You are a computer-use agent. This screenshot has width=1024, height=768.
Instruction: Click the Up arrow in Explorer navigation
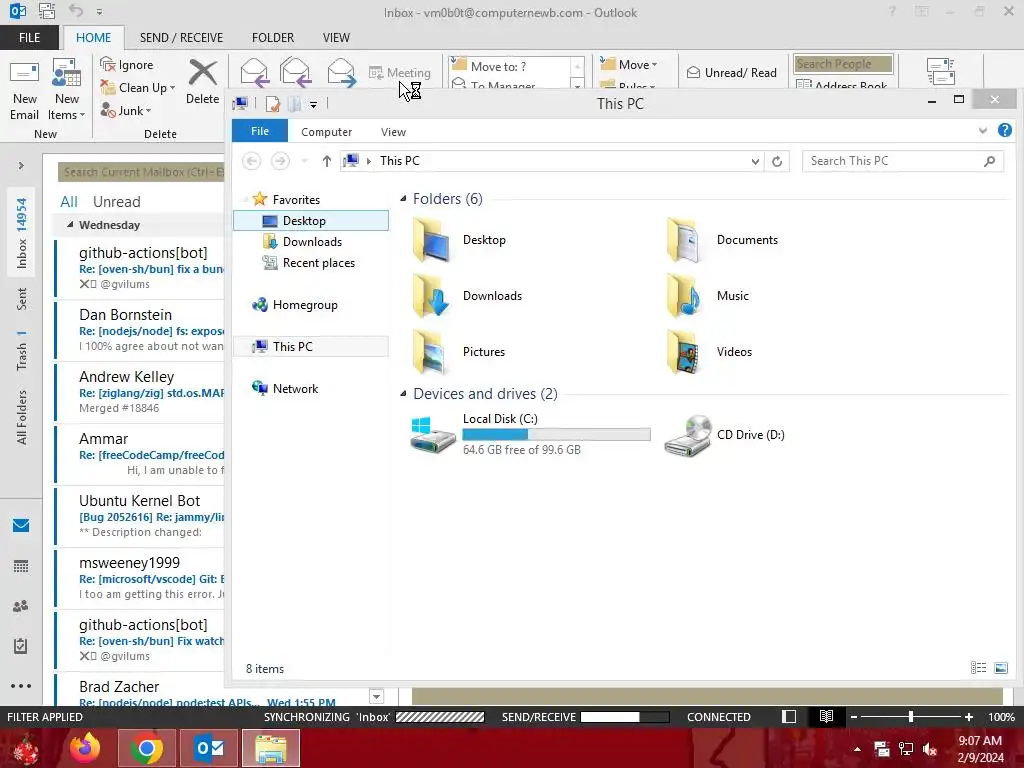click(x=327, y=161)
